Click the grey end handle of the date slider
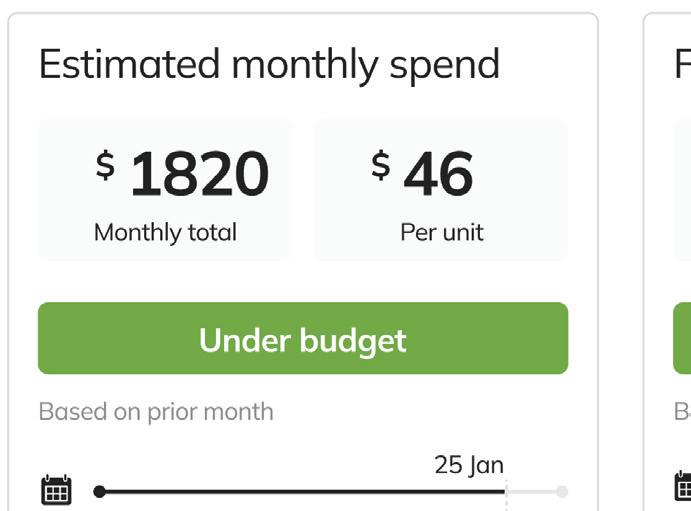 [x=562, y=491]
